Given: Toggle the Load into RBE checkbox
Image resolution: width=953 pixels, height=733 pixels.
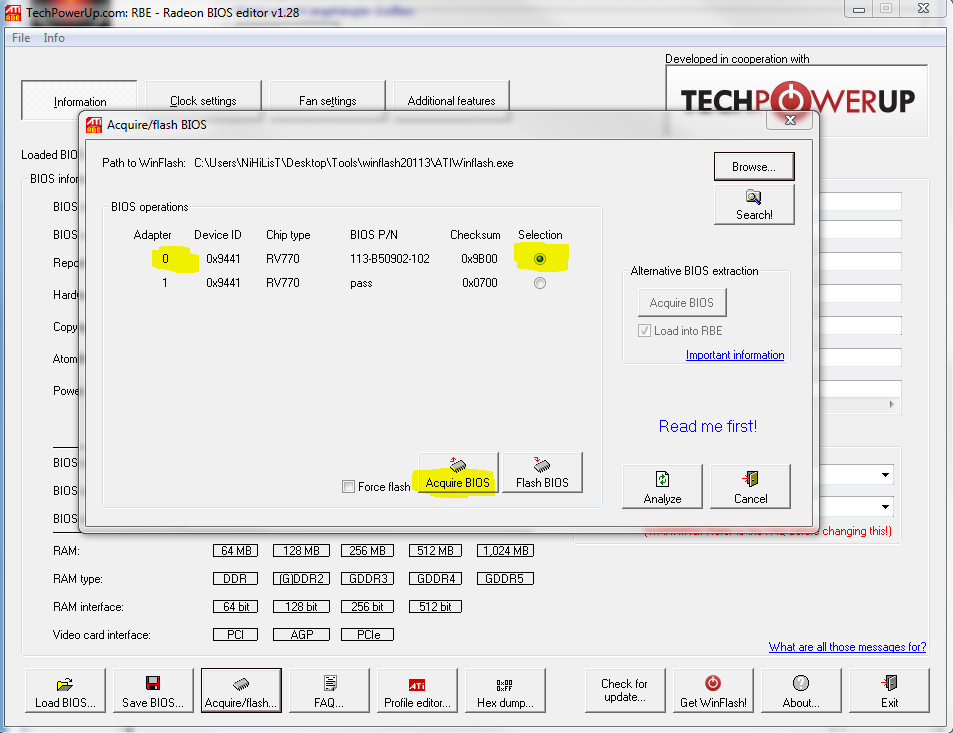Looking at the screenshot, I should (x=644, y=331).
